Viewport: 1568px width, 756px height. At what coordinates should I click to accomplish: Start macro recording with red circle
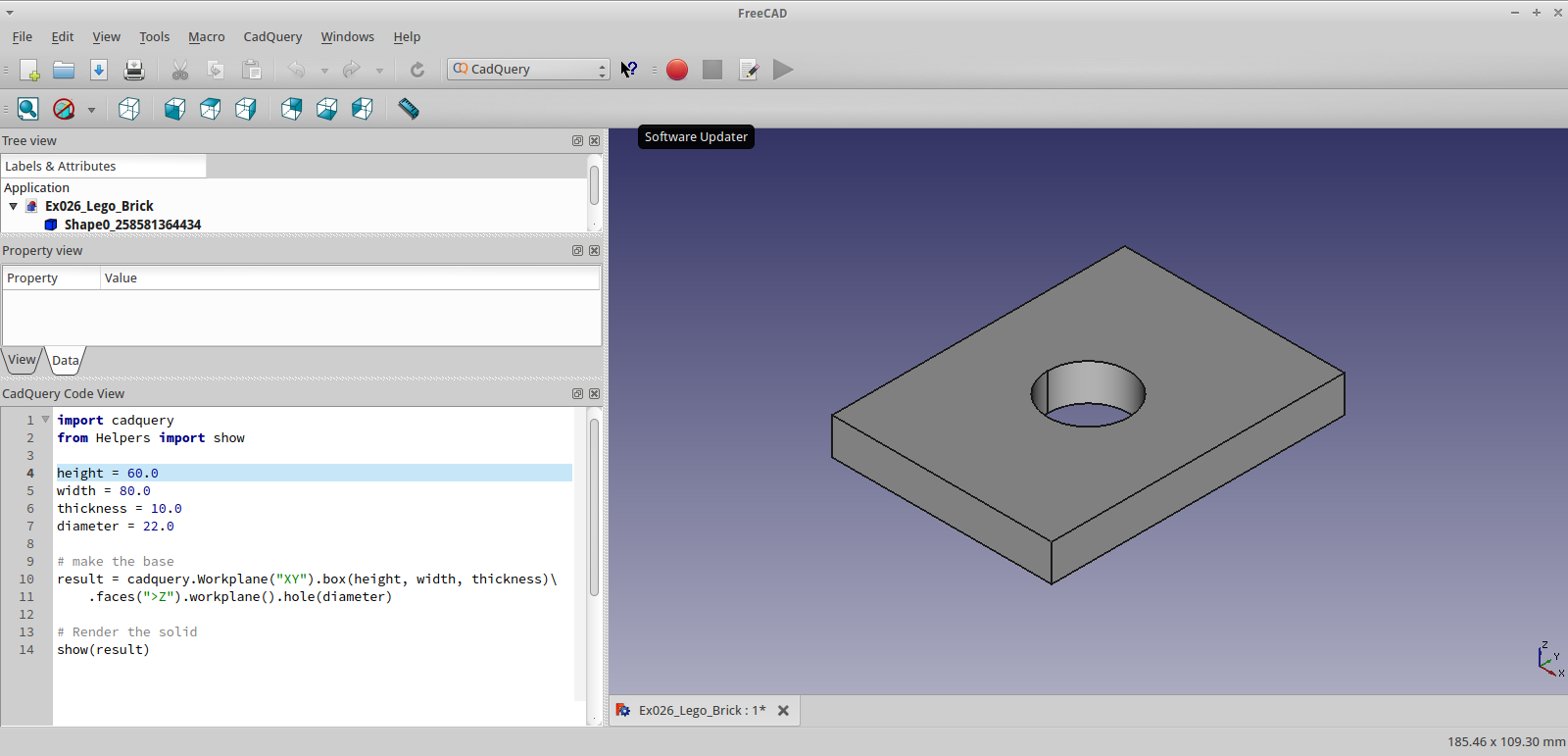pyautogui.click(x=676, y=70)
